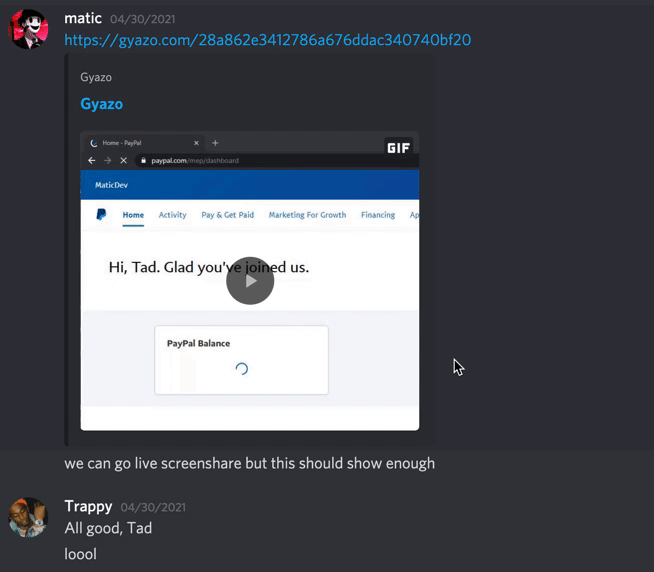
Task: Play the Gyazo GIF preview
Action: point(250,281)
